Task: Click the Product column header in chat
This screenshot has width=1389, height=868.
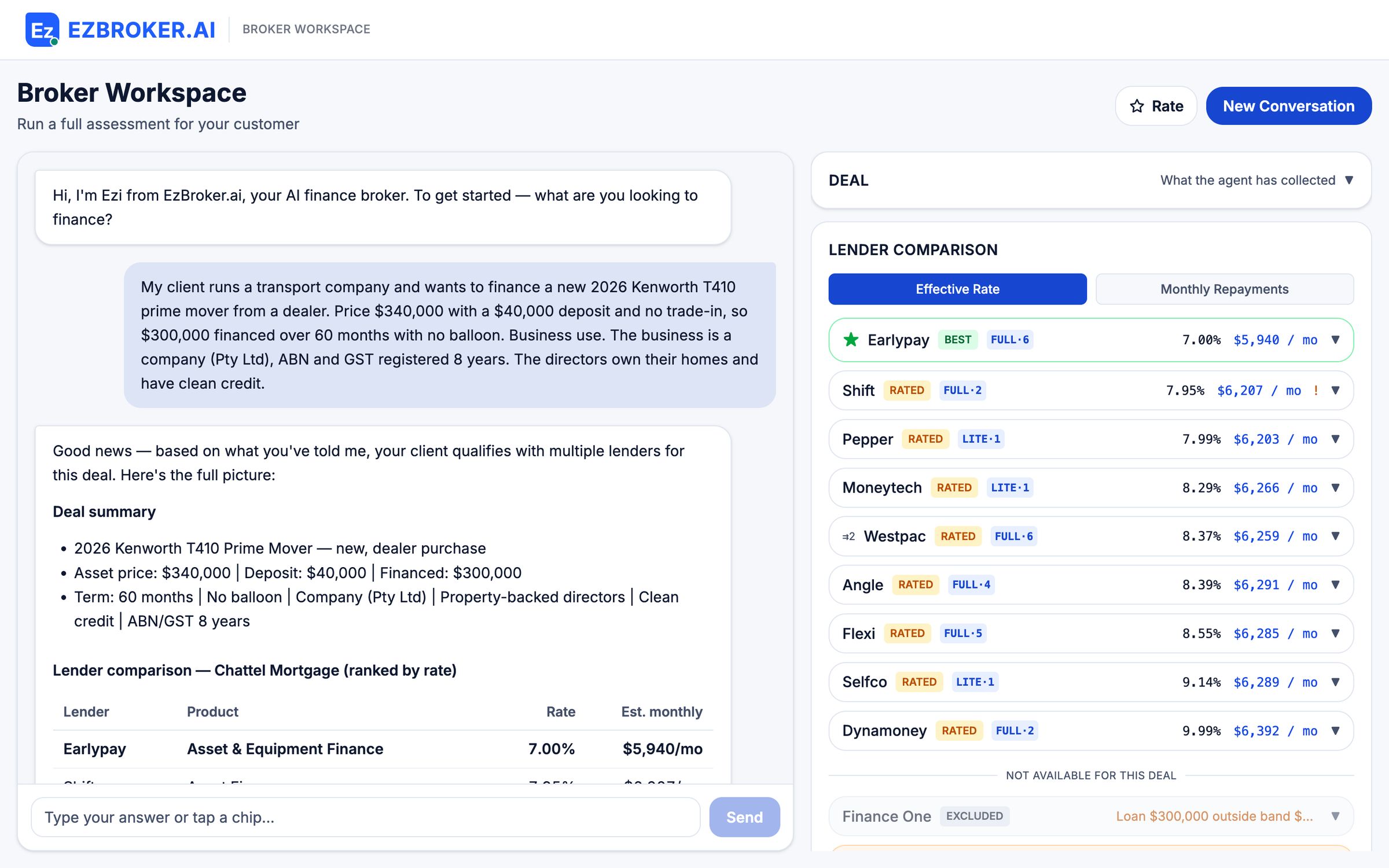Action: [212, 712]
